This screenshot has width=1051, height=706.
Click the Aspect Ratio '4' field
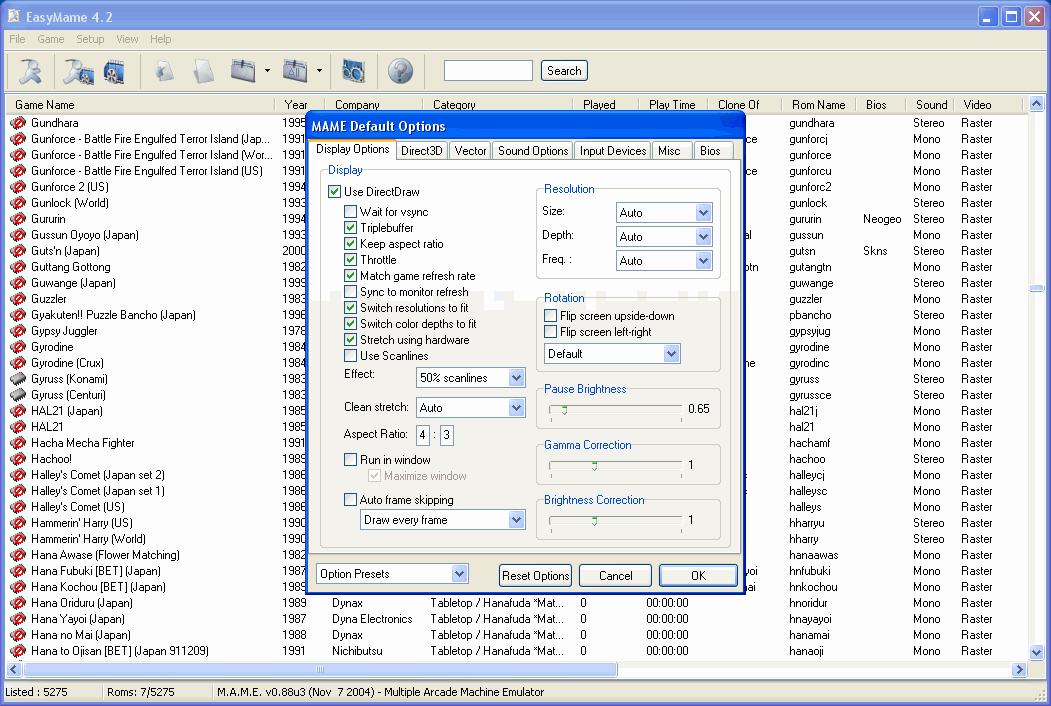click(423, 435)
